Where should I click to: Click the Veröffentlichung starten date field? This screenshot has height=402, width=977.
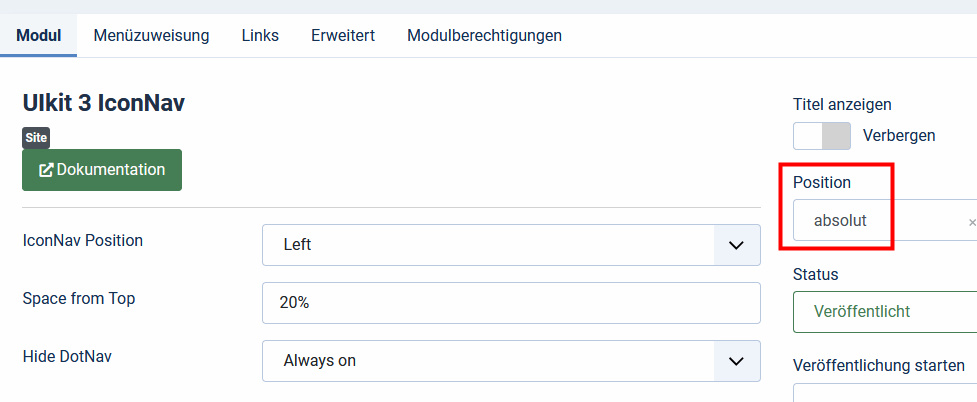(885, 393)
